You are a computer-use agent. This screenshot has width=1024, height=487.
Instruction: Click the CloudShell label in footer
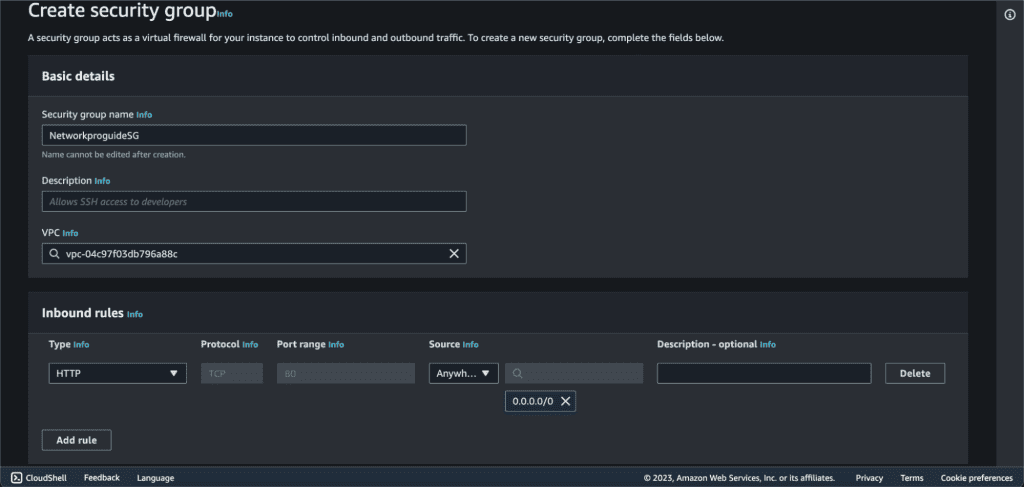click(46, 477)
